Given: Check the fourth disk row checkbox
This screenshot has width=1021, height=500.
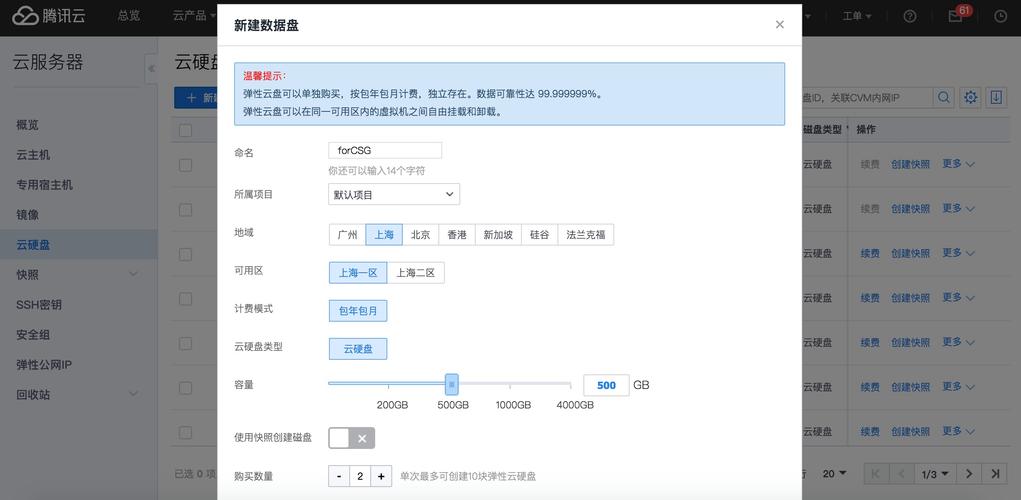Looking at the screenshot, I should click(x=186, y=299).
